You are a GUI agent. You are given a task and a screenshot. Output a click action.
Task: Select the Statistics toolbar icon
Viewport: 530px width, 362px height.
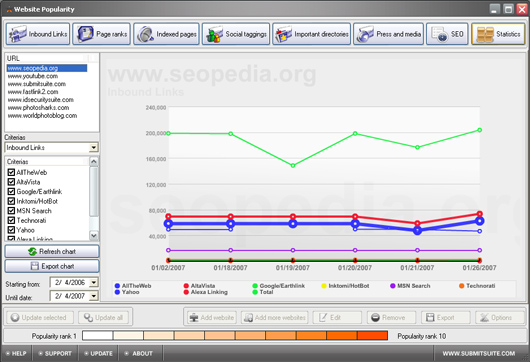(x=498, y=34)
